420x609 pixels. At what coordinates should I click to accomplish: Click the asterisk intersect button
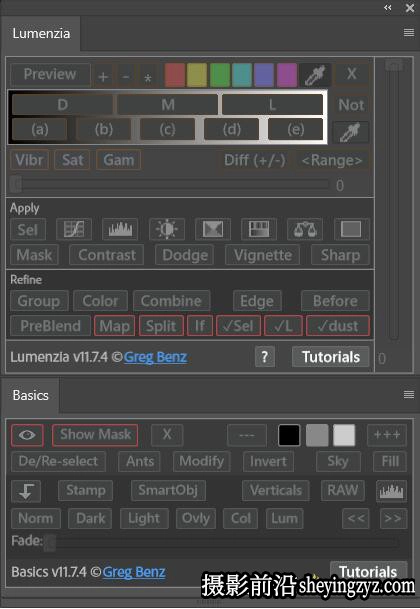[148, 77]
